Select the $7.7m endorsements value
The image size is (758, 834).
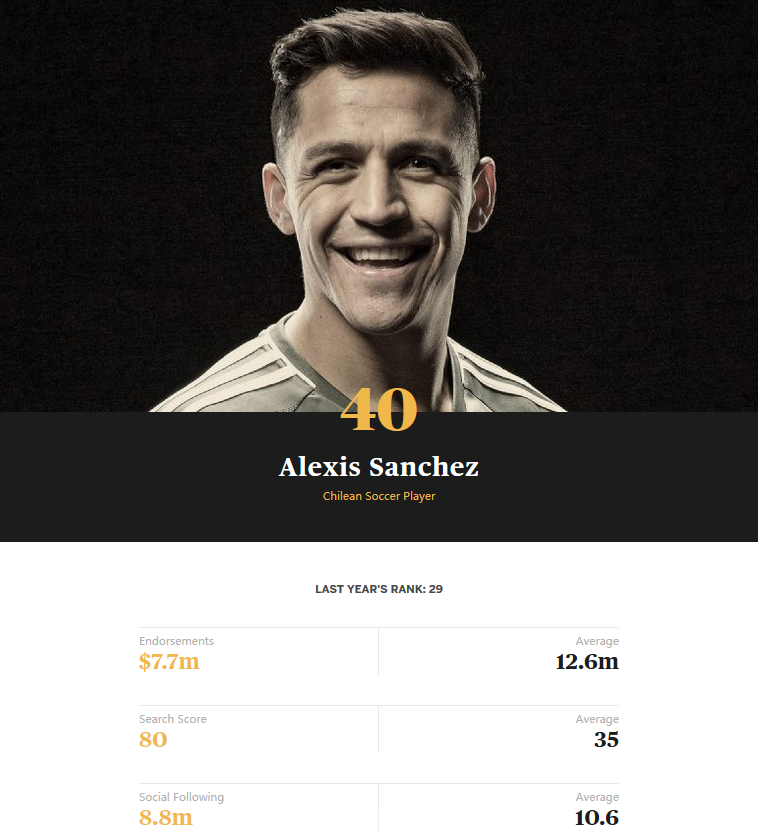(169, 662)
